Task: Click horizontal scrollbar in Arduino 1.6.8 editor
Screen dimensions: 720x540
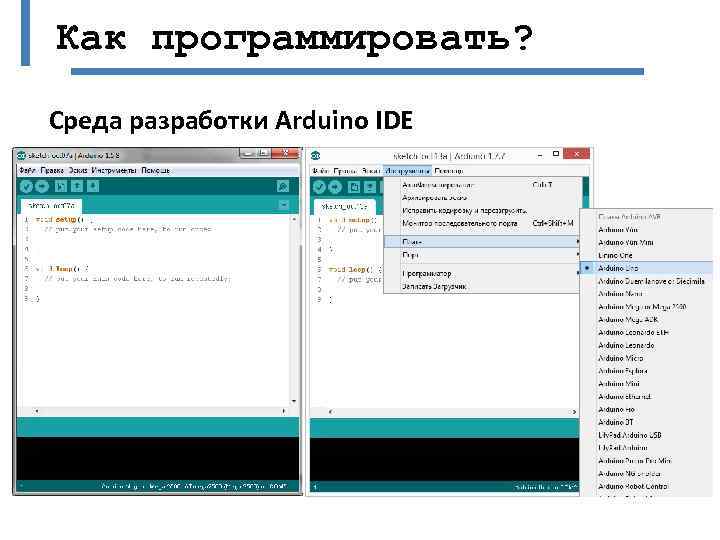Action: coord(160,411)
